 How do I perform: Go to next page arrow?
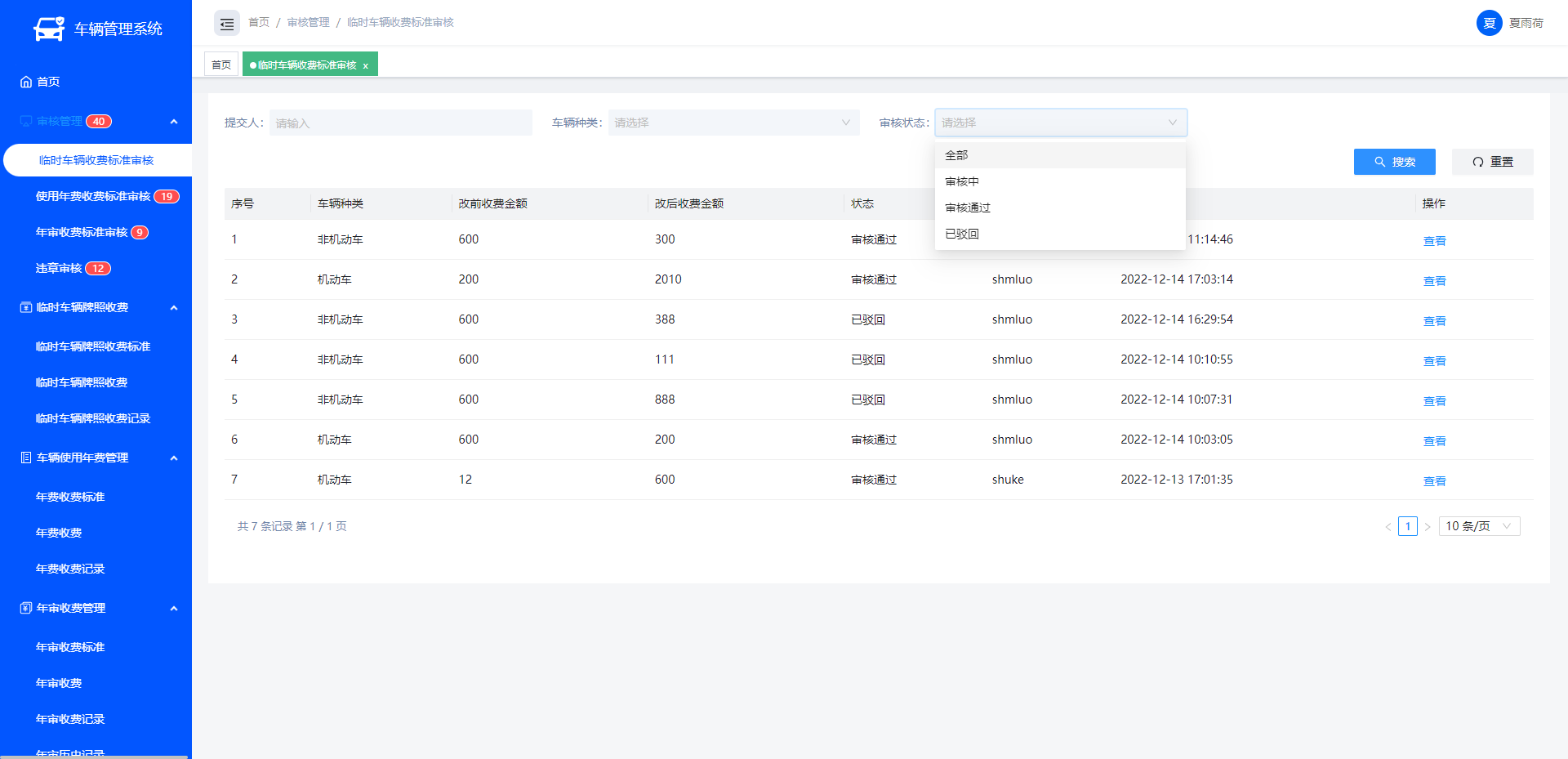(1427, 527)
